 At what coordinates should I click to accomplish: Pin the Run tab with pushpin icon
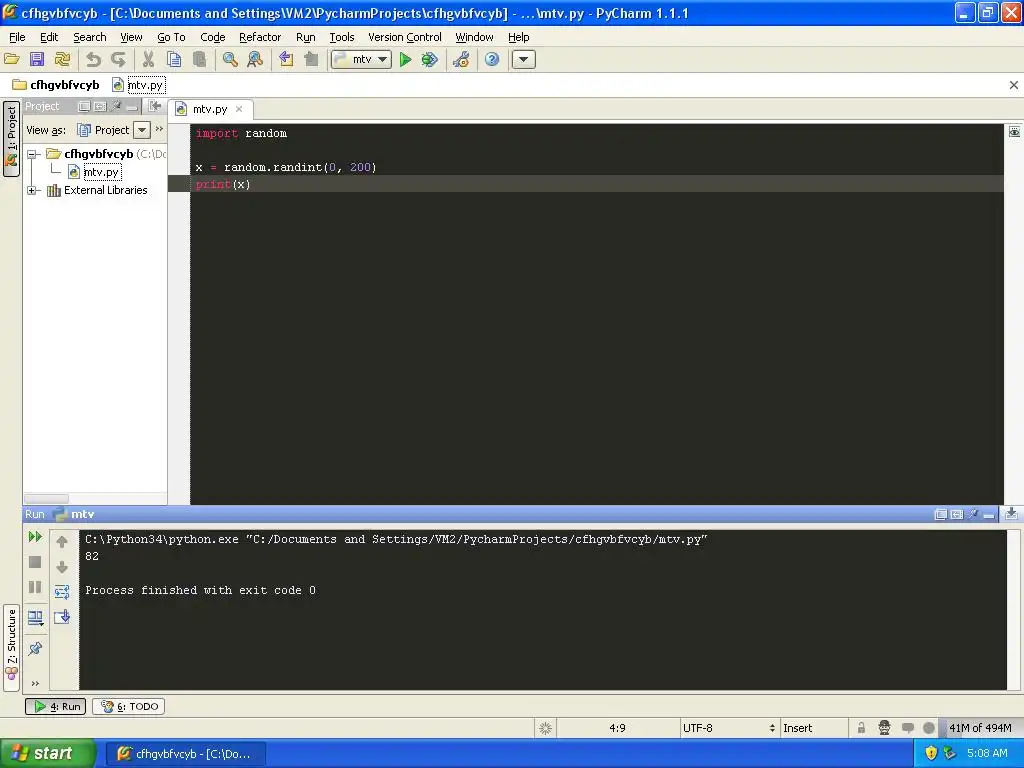pos(35,648)
